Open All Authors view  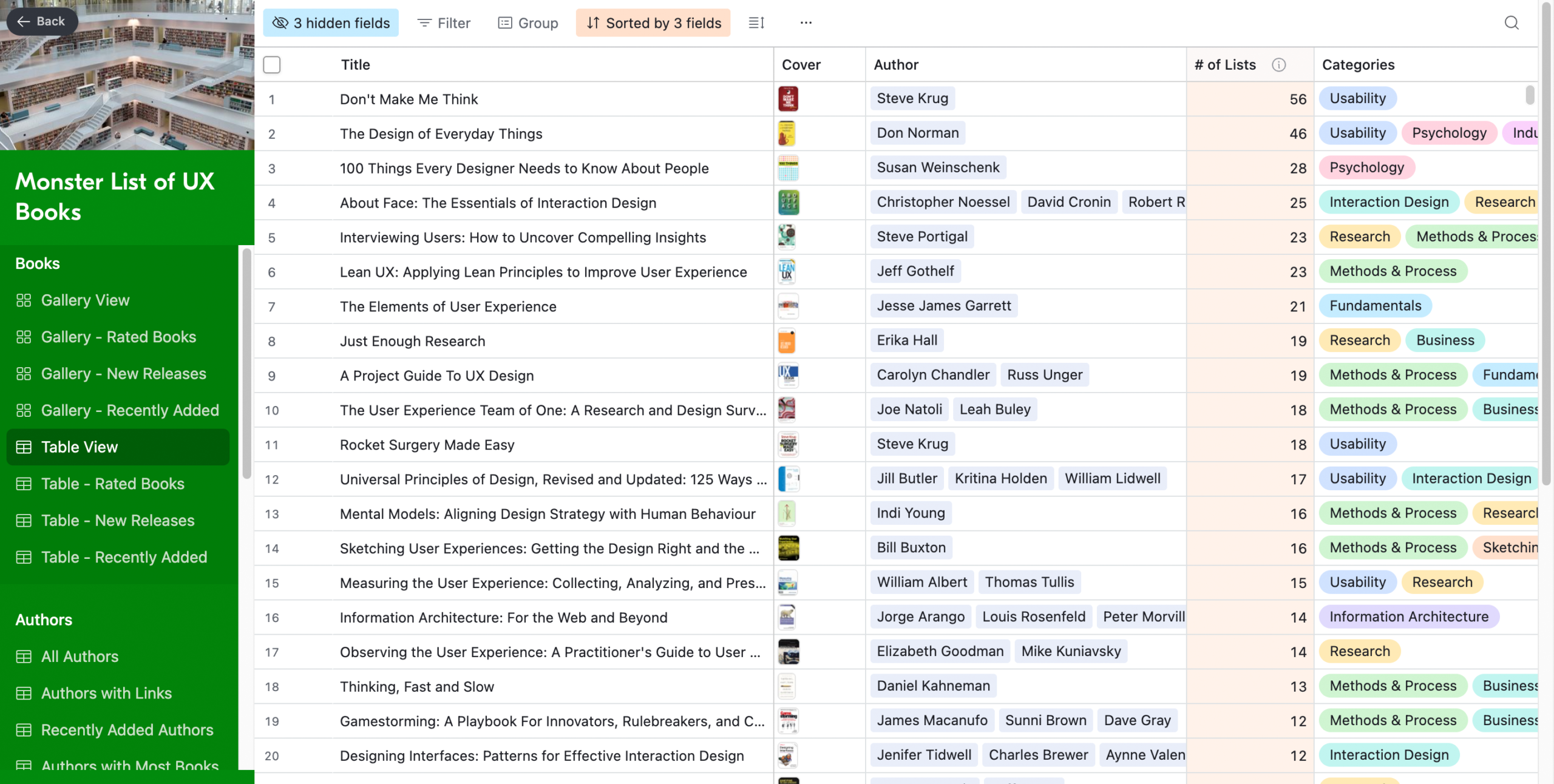pyautogui.click(x=118, y=657)
